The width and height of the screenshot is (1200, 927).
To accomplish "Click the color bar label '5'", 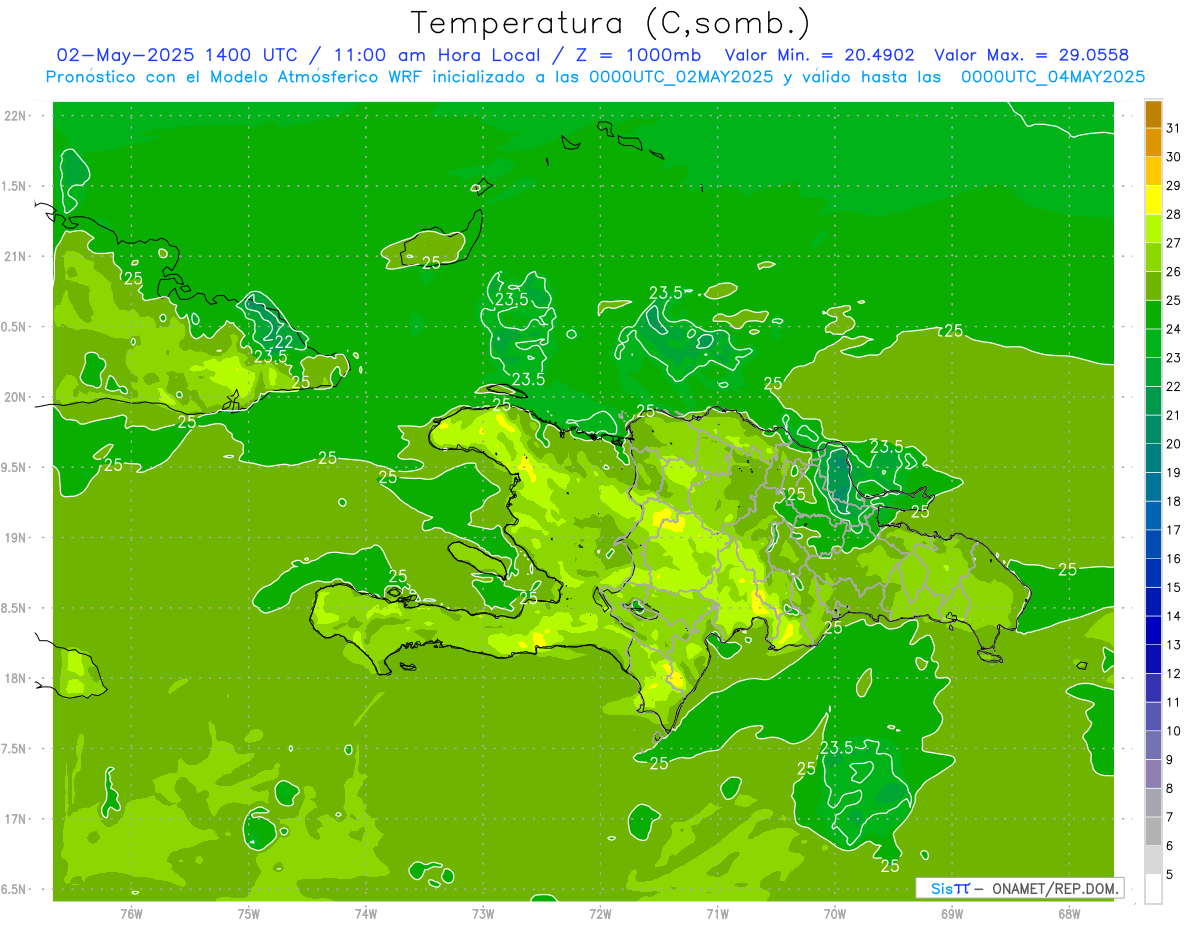I will click(x=1170, y=874).
